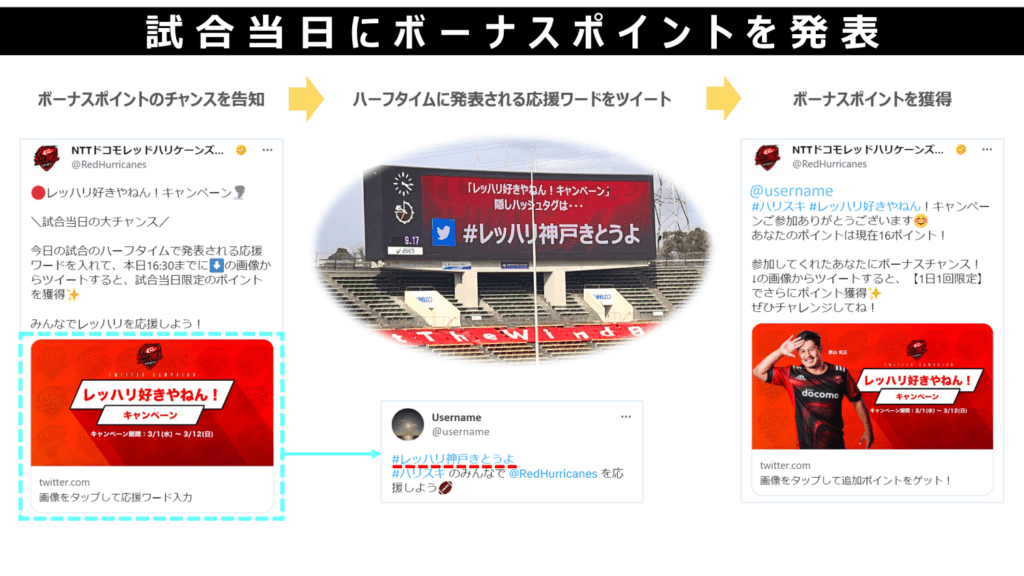This screenshot has width=1024, height=576.
Task: Open the #レッハリ神戸きとうよ hashtag link
Action: 453,458
